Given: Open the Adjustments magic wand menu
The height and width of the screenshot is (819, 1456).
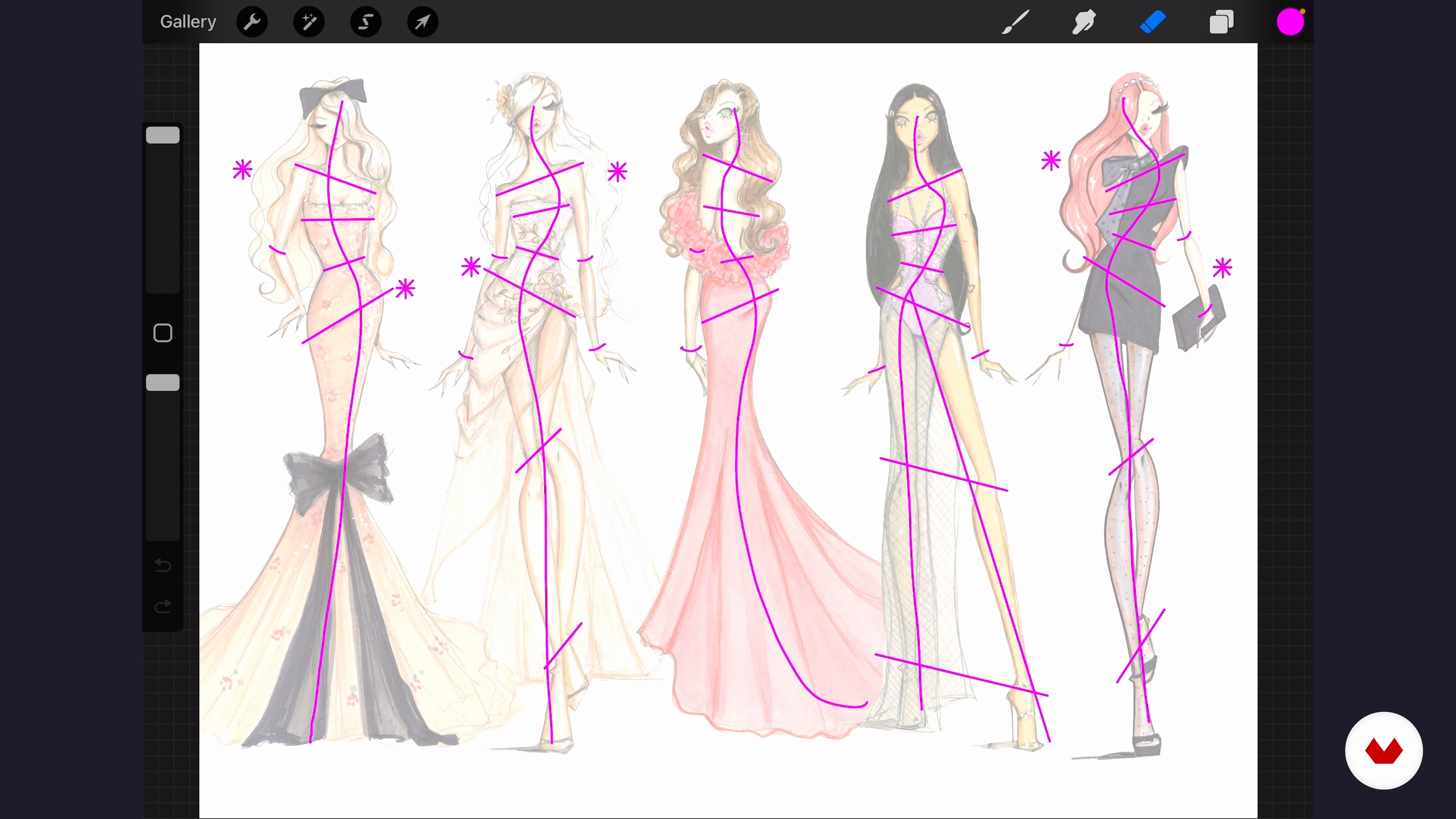Looking at the screenshot, I should tap(309, 22).
